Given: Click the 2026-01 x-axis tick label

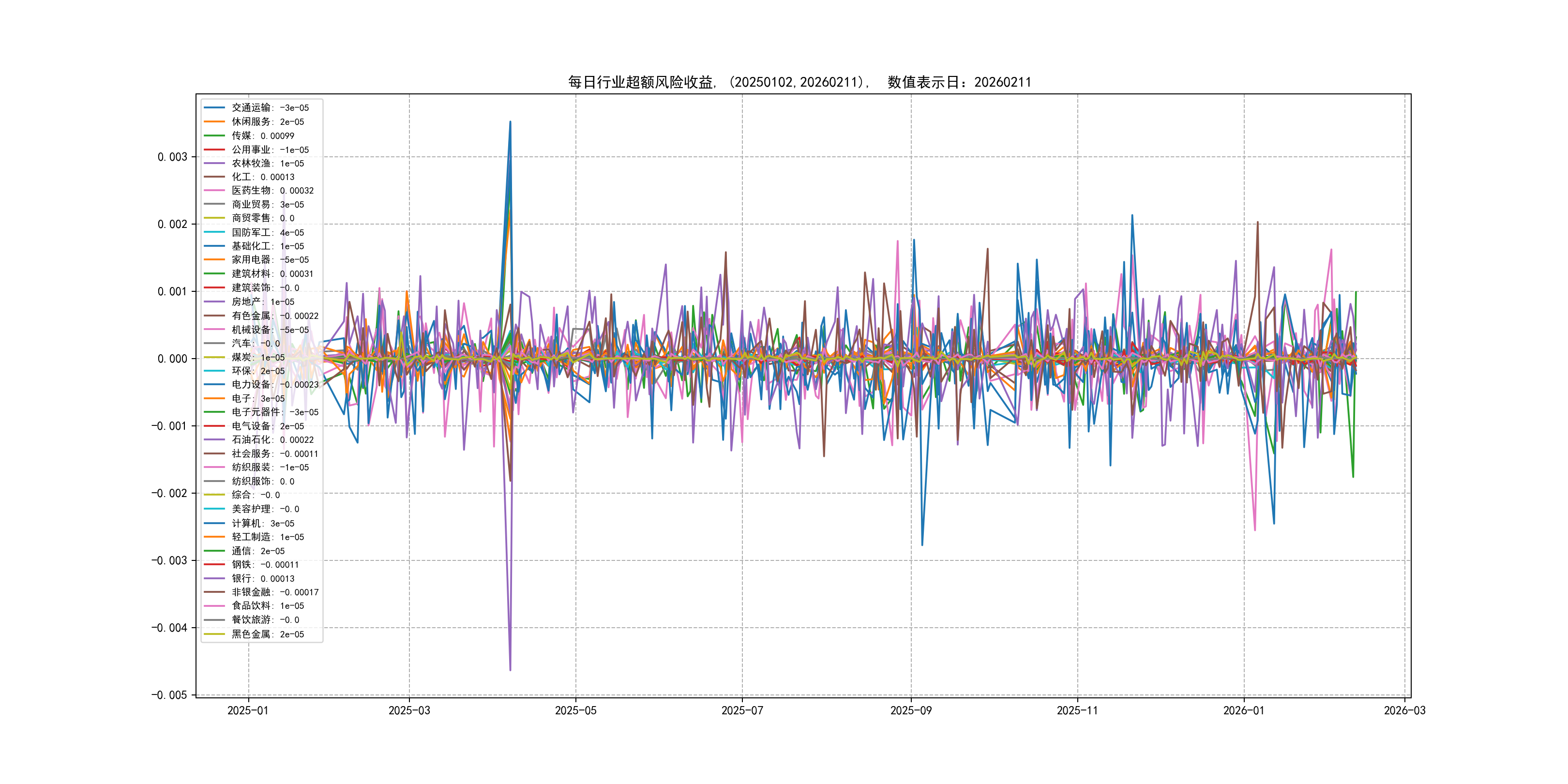Looking at the screenshot, I should coord(1244,710).
